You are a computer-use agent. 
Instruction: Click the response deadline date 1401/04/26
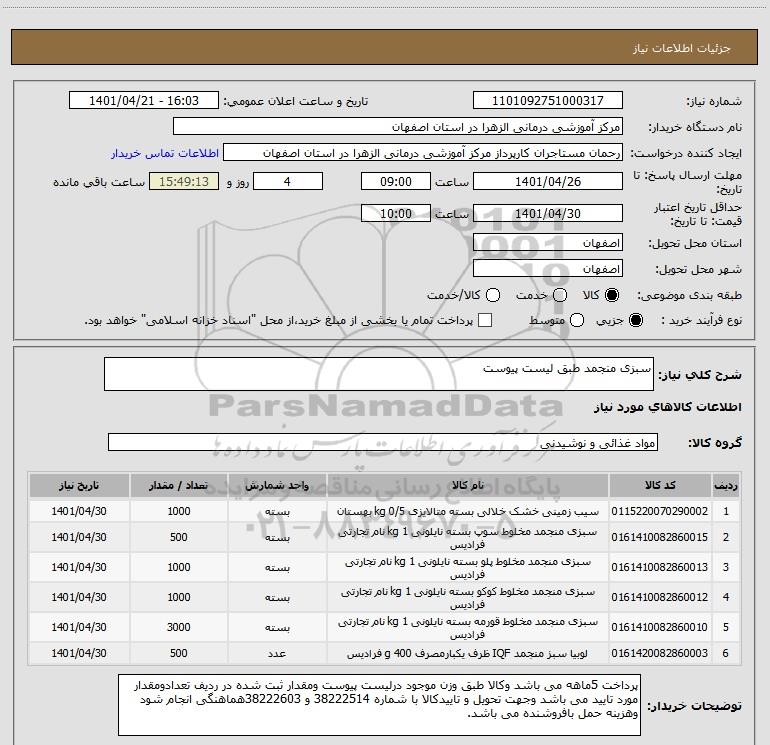pyautogui.click(x=548, y=181)
